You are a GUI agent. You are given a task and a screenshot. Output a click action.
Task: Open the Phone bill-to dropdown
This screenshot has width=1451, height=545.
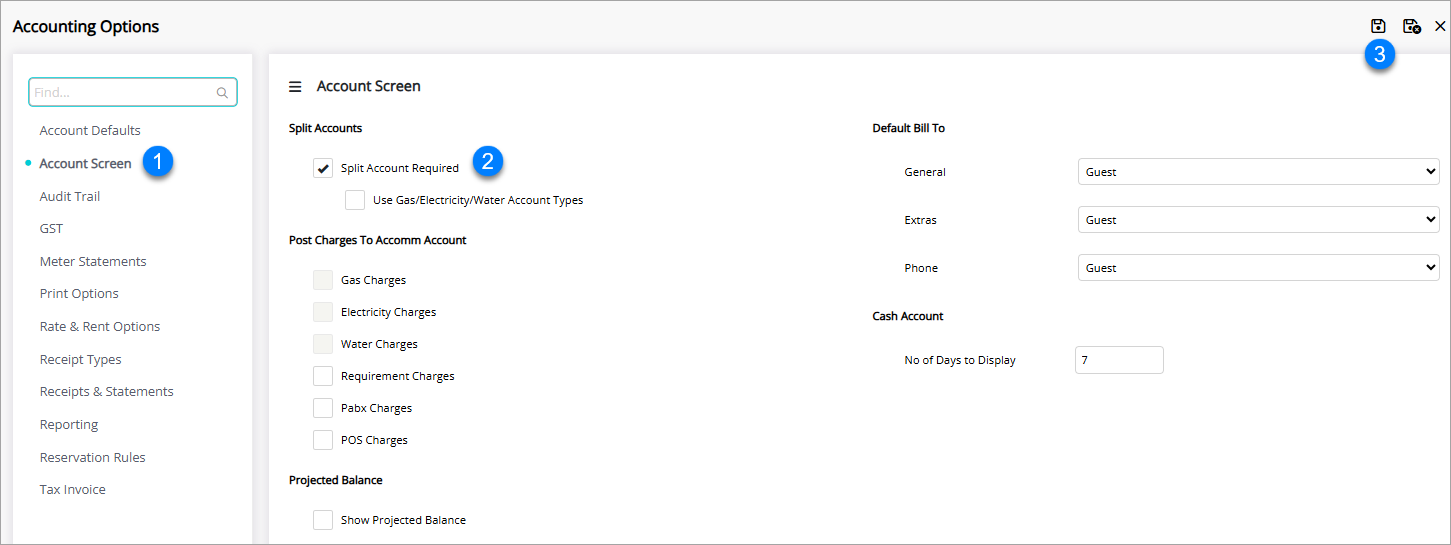click(1258, 268)
